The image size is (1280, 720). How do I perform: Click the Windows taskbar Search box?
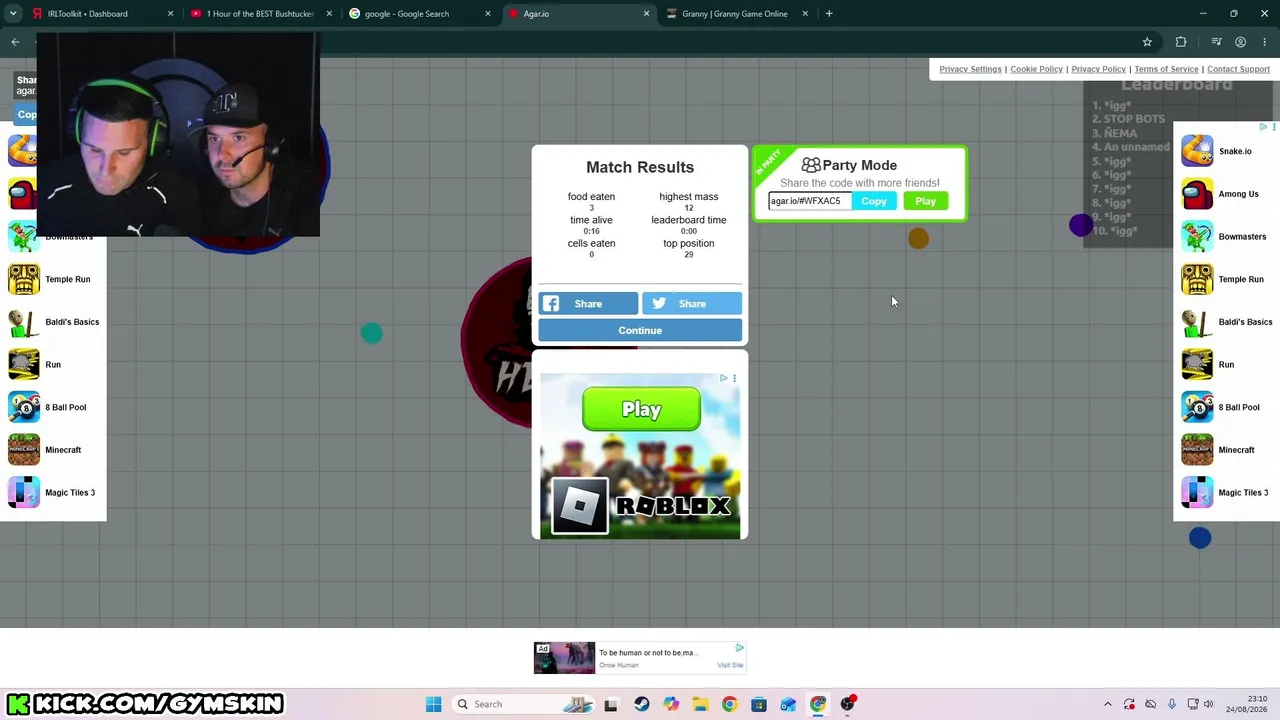coord(525,704)
